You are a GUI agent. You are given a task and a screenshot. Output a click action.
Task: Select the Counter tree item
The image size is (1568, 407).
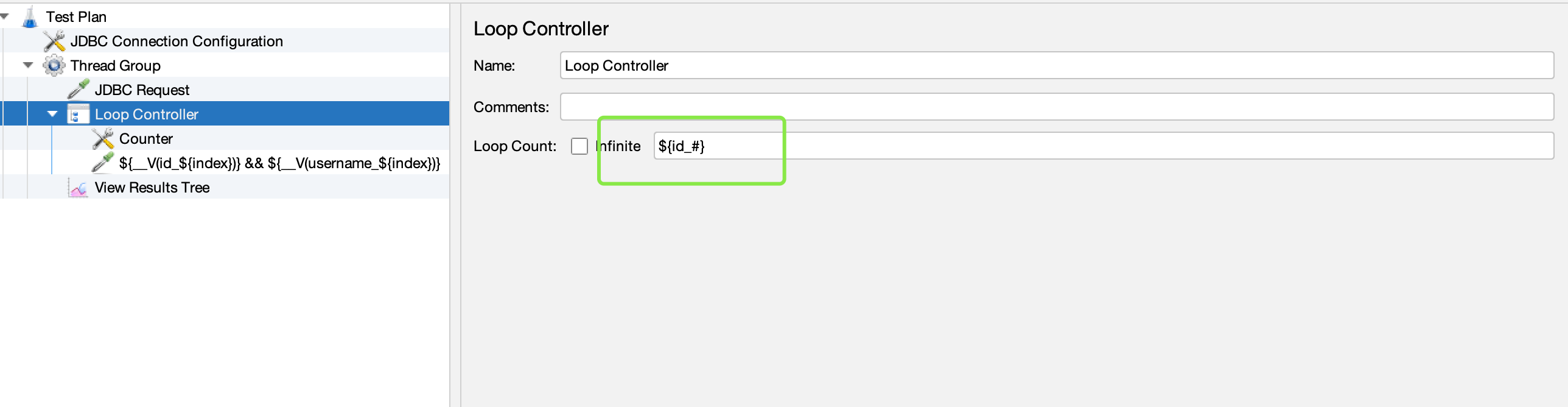pos(146,139)
